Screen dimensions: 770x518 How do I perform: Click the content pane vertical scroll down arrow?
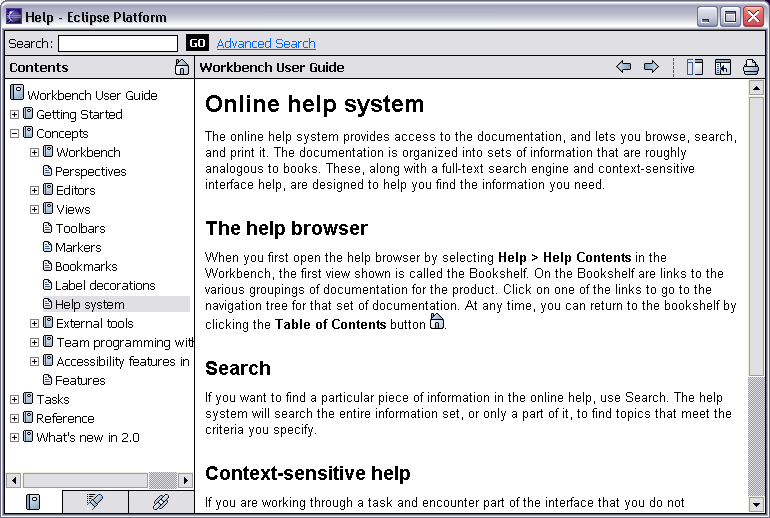(756, 504)
